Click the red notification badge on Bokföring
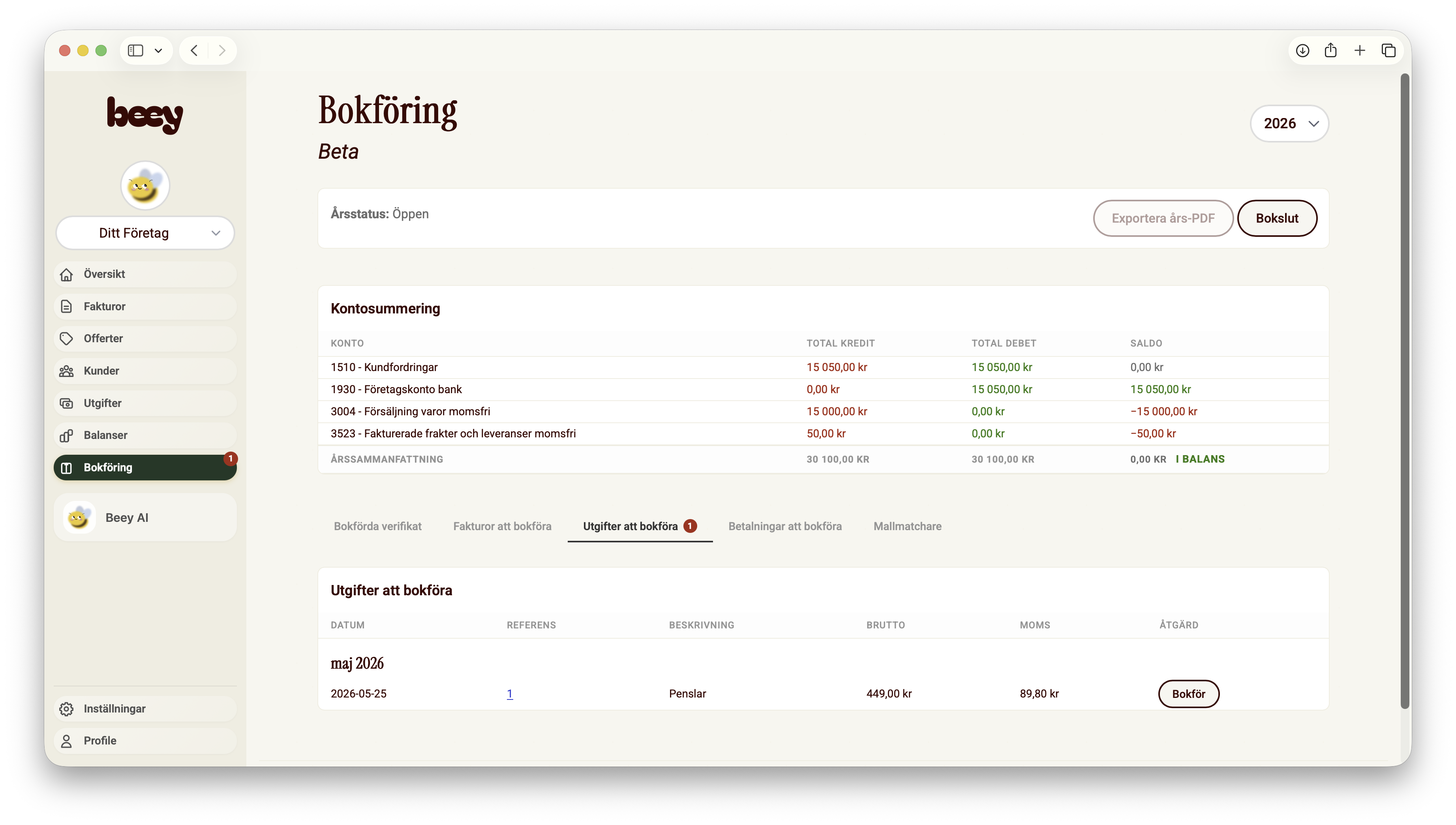 click(231, 458)
